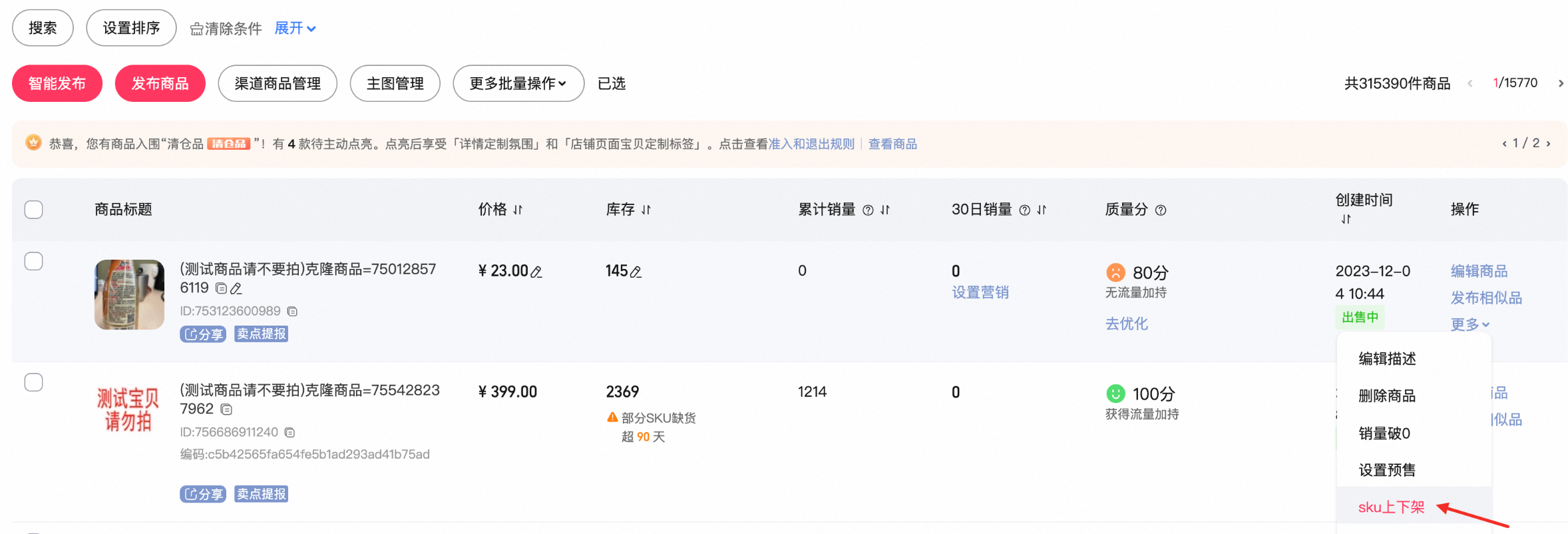Choose 销量破0 from dropdown menu
The height and width of the screenshot is (534, 1568).
(1414, 433)
